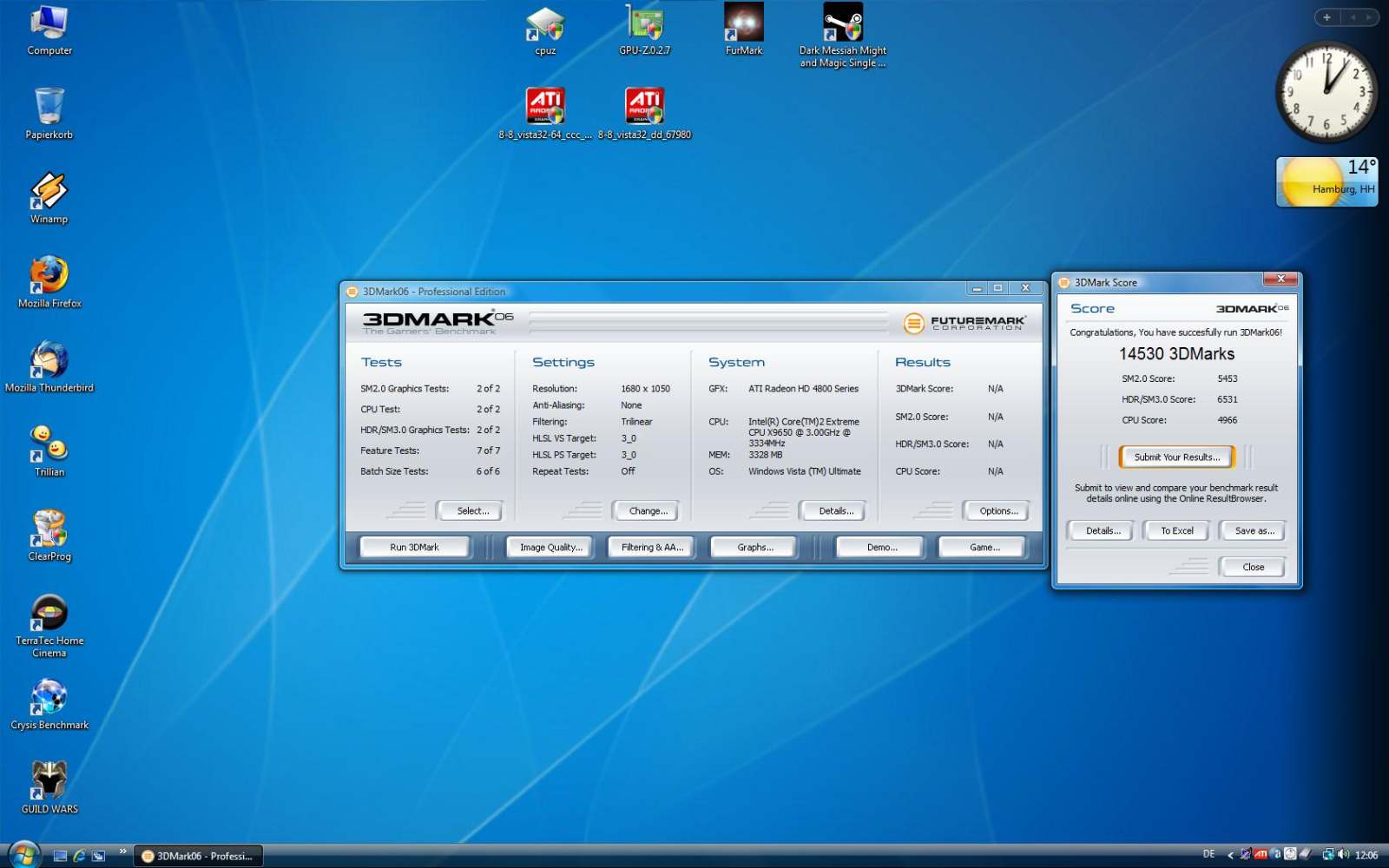Click the ATI Radeon HD 4800 Series text
This screenshot has width=1389, height=868.
tap(803, 389)
